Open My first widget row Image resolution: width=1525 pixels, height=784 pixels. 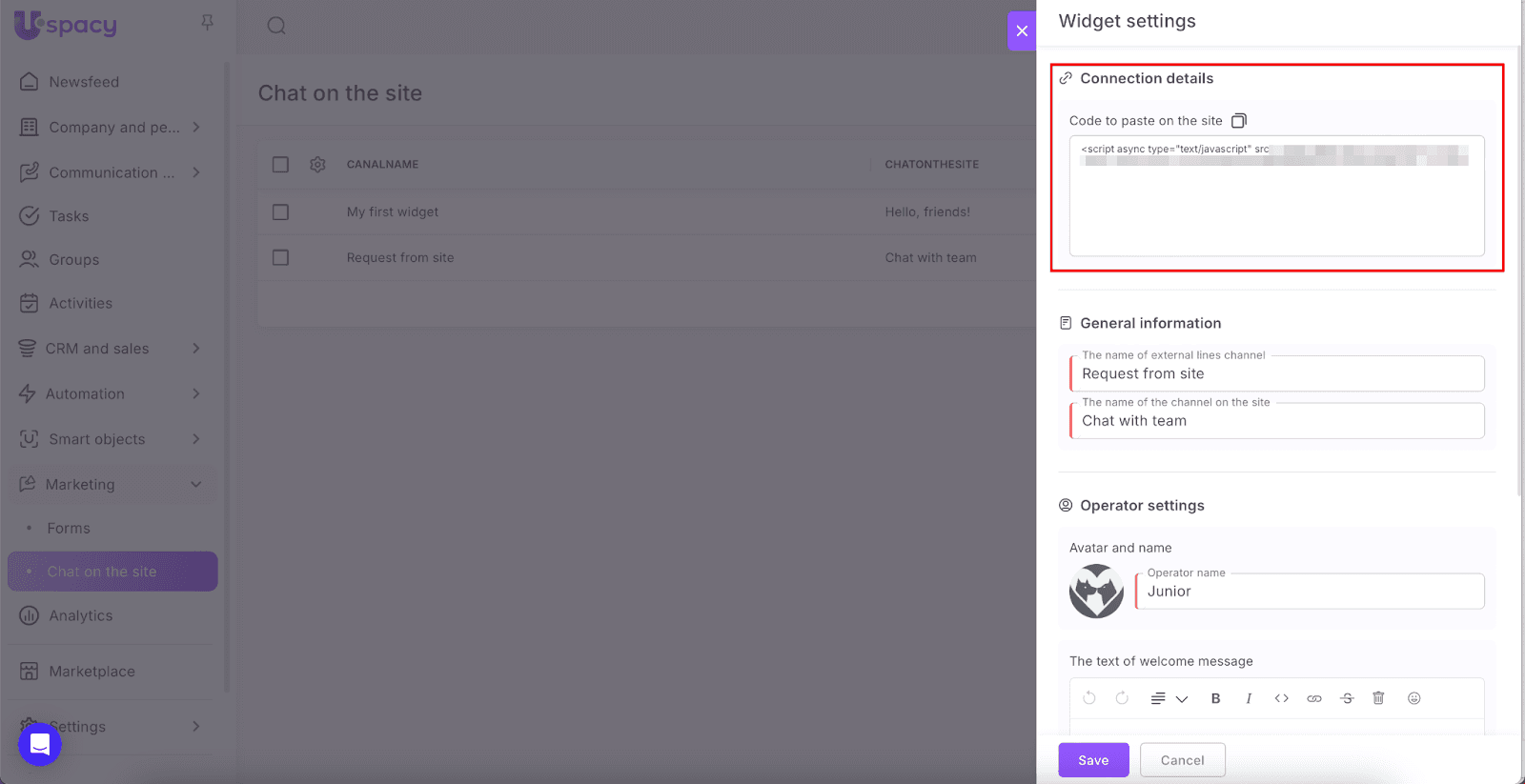pos(393,212)
